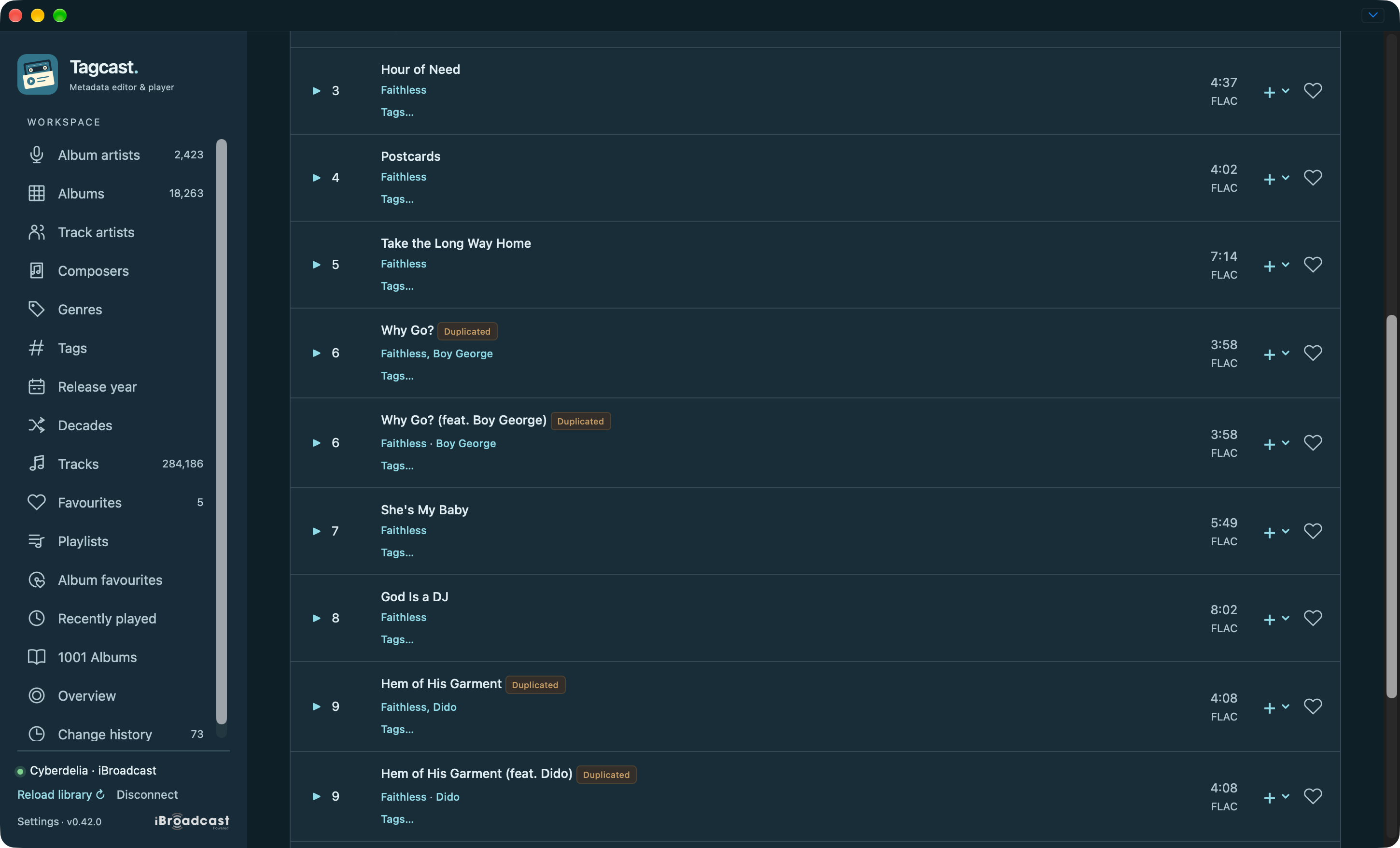Play track 4 Postcards
This screenshot has height=848, width=1400.
(317, 178)
